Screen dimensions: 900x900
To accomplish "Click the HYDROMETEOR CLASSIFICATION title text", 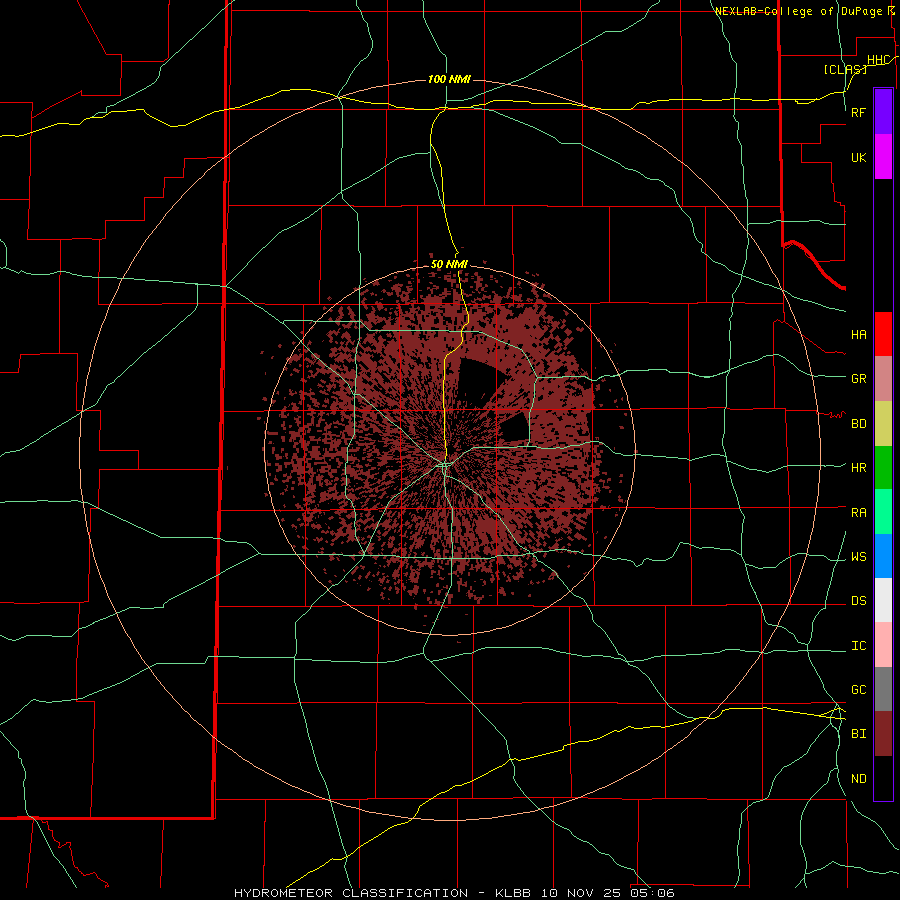I will pyautogui.click(x=351, y=893).
